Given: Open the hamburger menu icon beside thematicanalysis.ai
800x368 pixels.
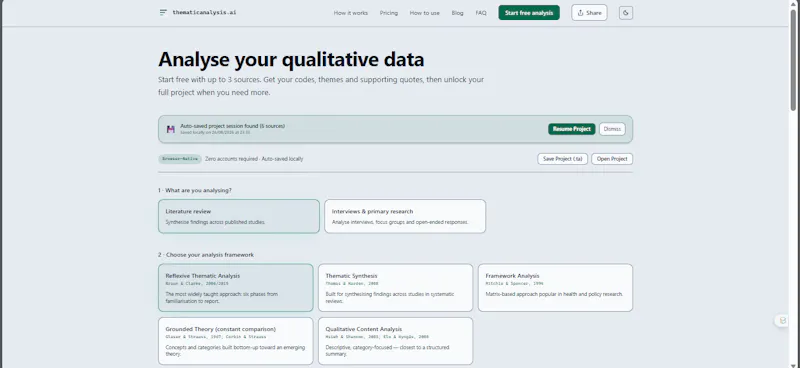Looking at the screenshot, I should click(163, 12).
